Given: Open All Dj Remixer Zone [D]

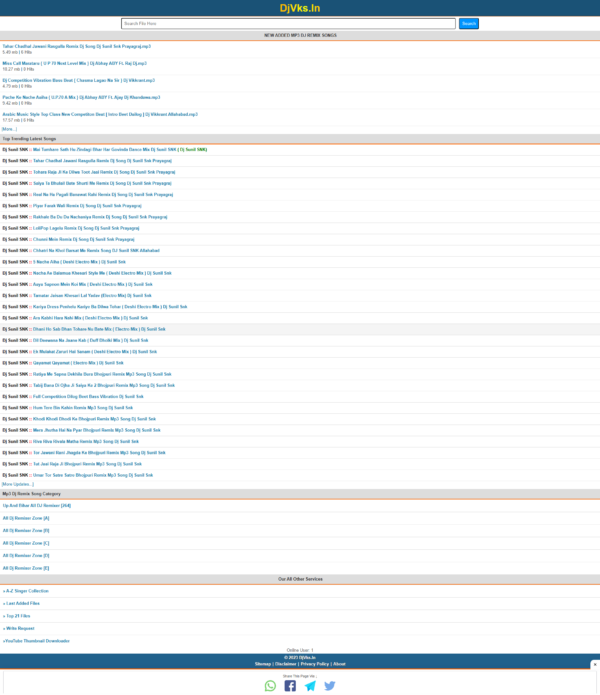Looking at the screenshot, I should coord(26,555).
